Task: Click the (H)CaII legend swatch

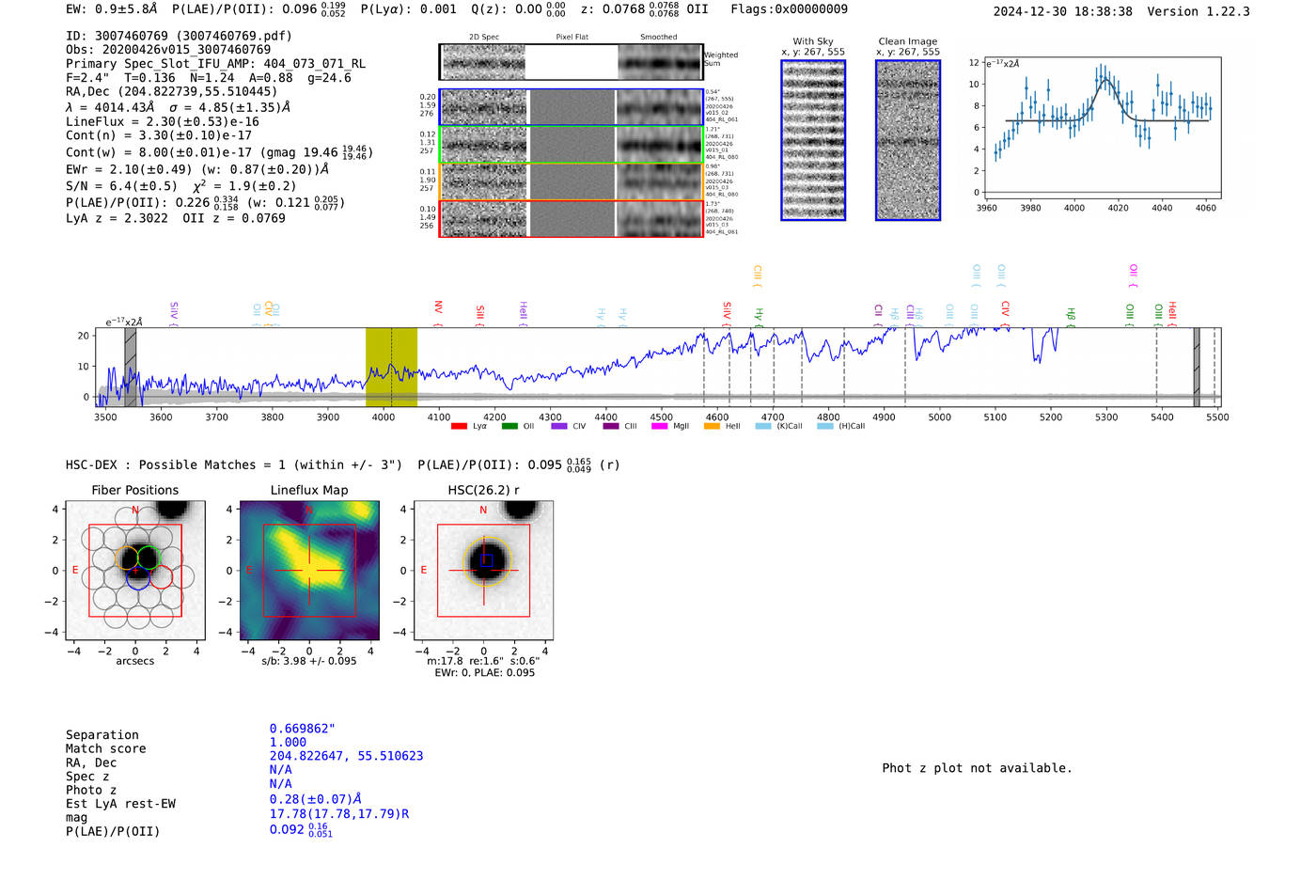Action: click(825, 426)
